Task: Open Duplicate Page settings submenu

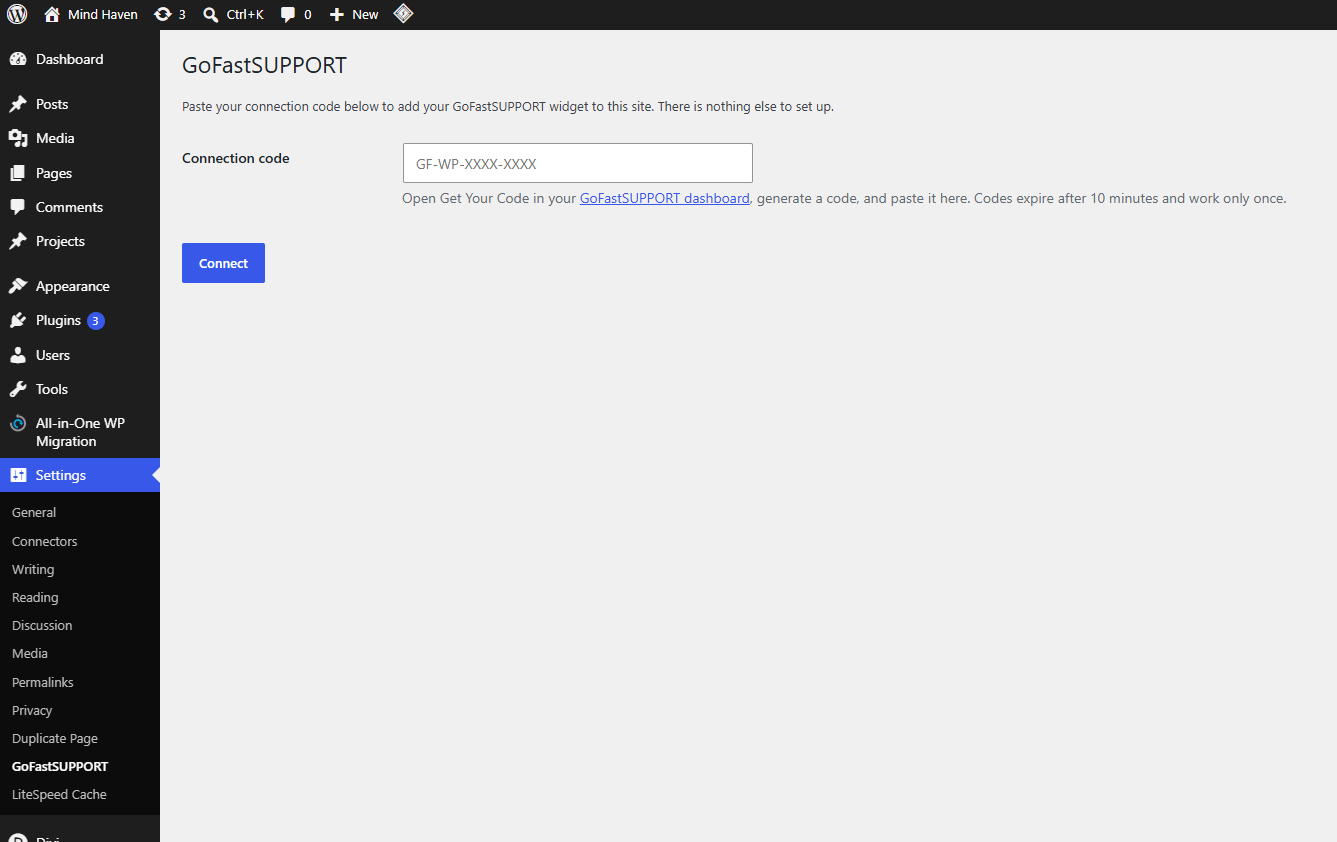Action: pos(55,738)
